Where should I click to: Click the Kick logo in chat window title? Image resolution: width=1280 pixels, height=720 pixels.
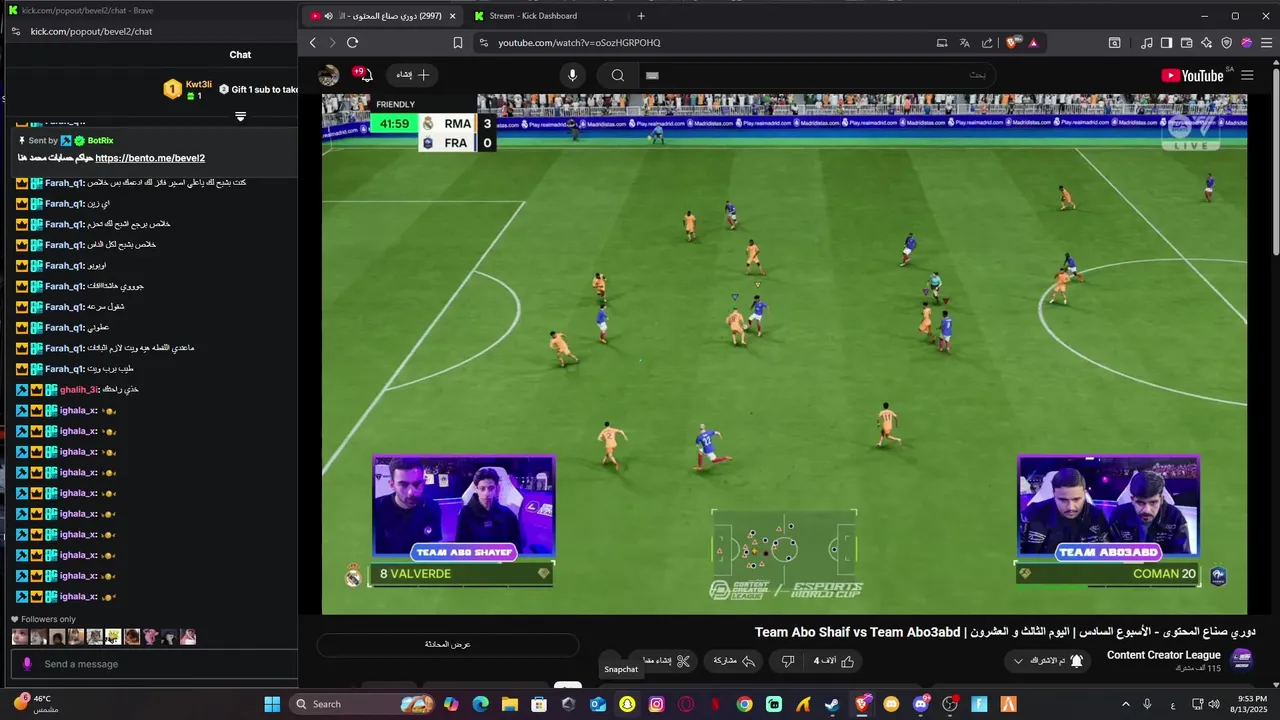(12, 10)
